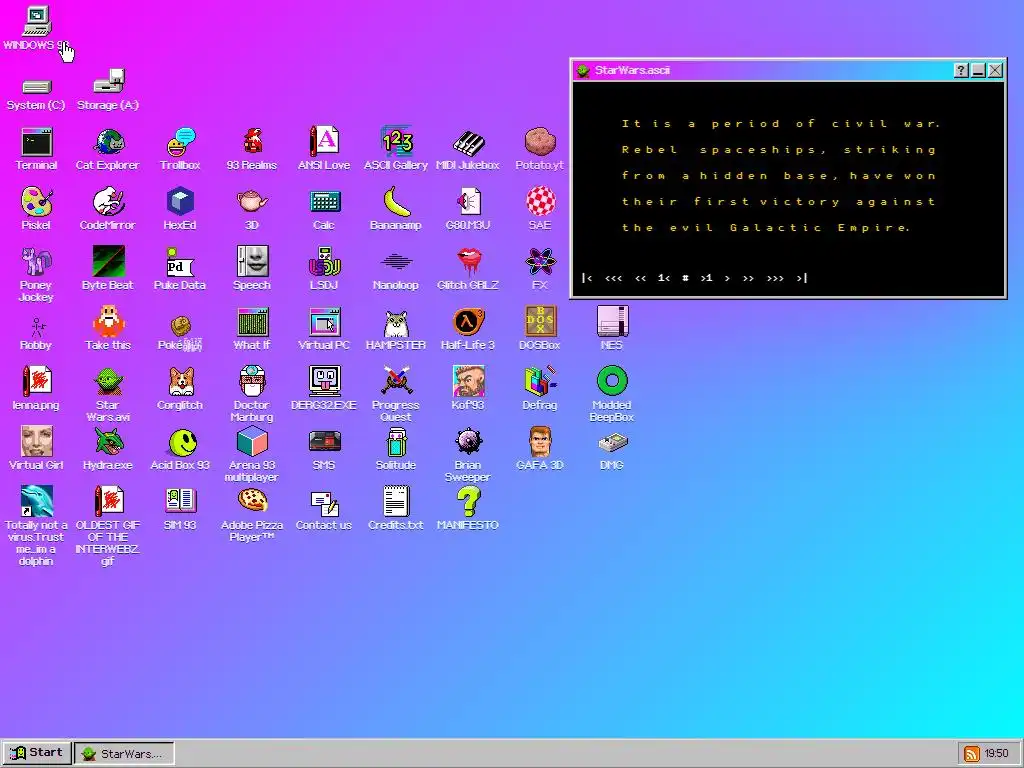Click the 19:50 taskbar clock

(997, 754)
